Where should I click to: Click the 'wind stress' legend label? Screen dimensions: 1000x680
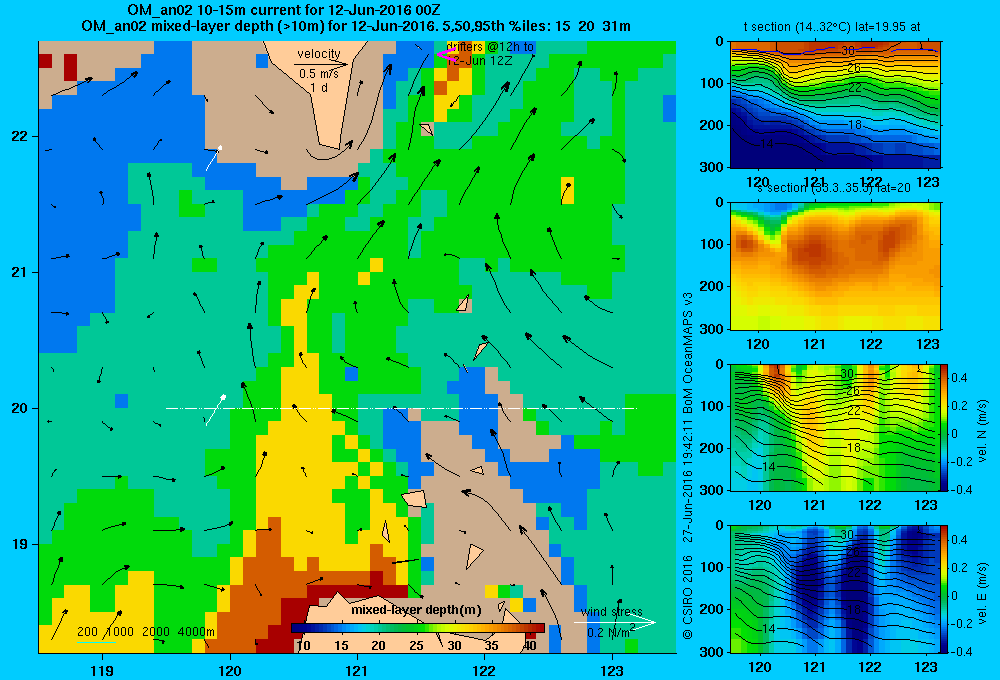(612, 611)
